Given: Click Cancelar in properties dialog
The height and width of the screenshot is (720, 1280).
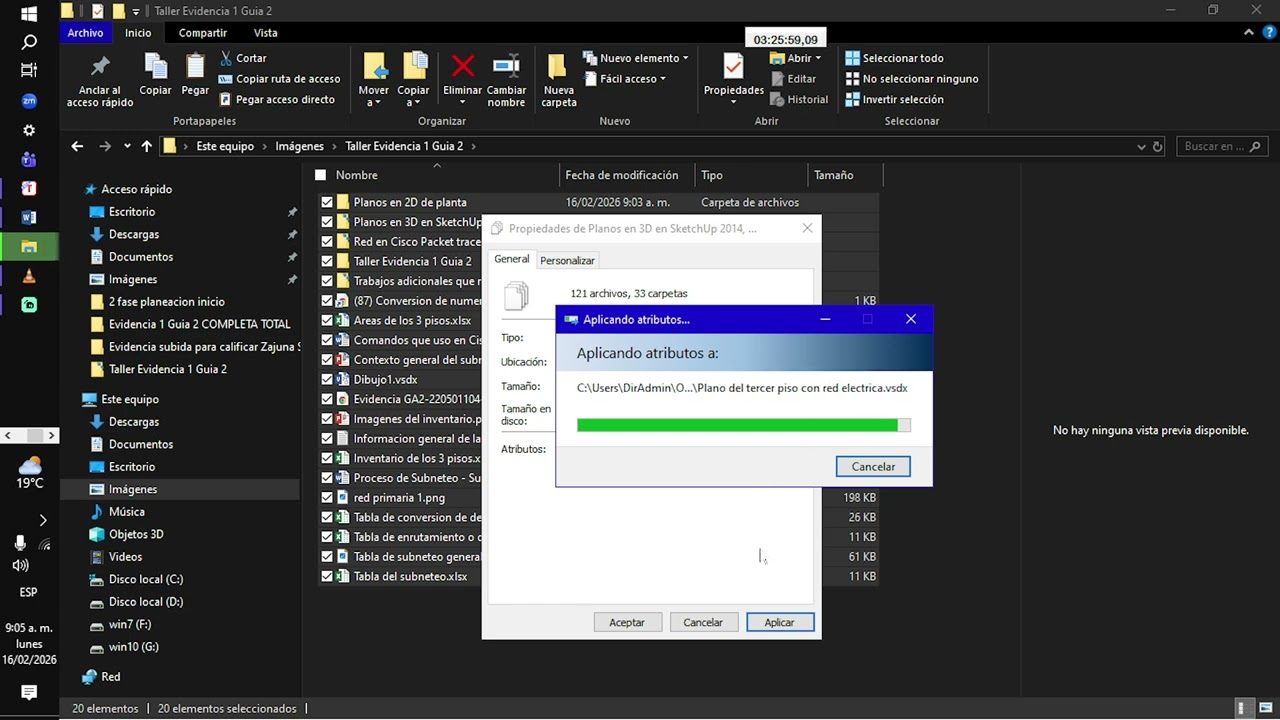Looking at the screenshot, I should pyautogui.click(x=703, y=622).
